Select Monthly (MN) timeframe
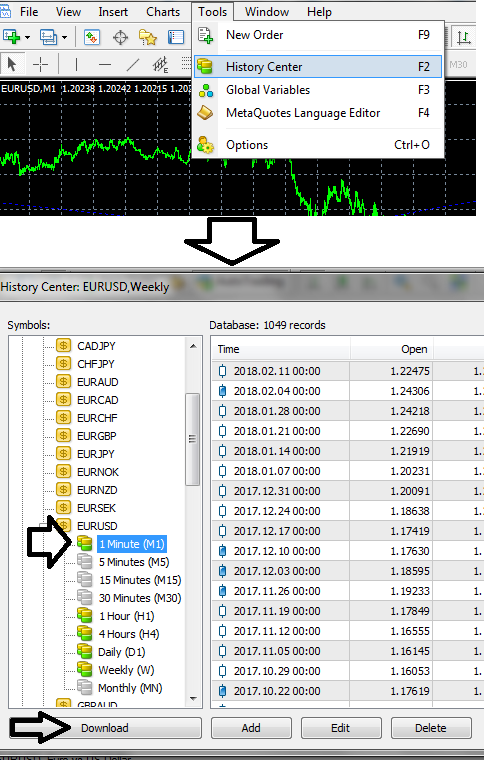 130,688
